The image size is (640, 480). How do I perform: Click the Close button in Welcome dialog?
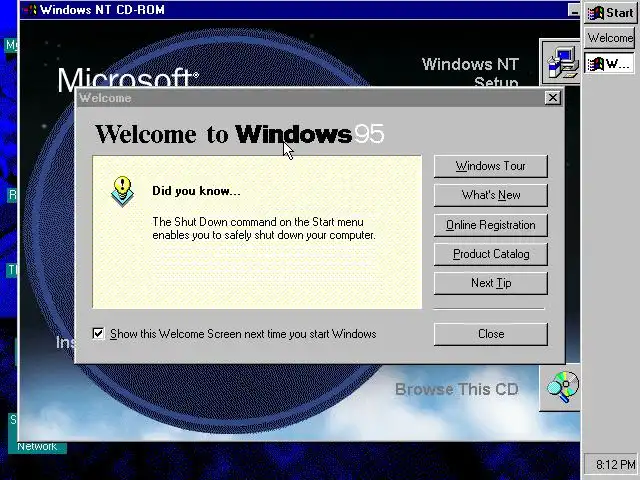coord(491,334)
